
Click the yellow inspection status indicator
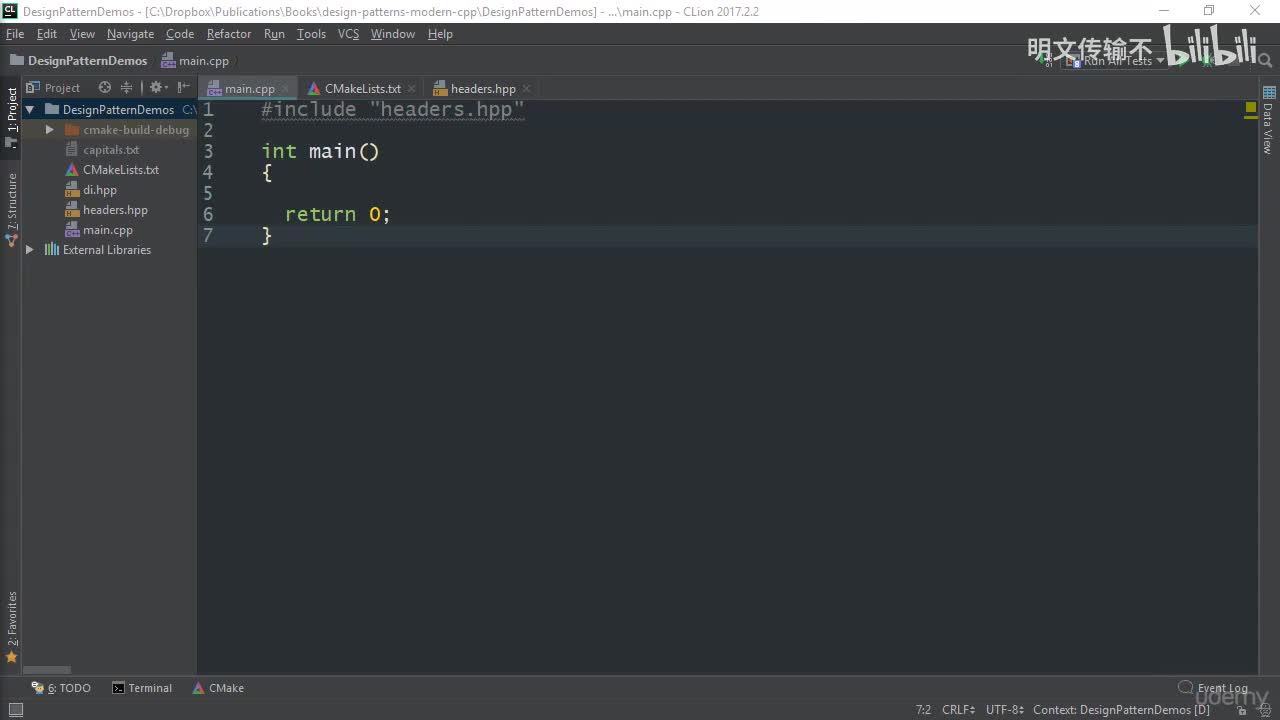click(1250, 106)
